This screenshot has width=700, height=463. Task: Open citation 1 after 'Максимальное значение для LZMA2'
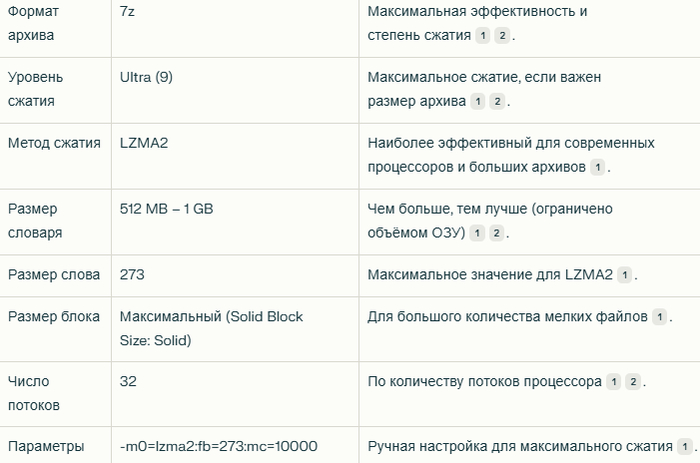point(624,275)
